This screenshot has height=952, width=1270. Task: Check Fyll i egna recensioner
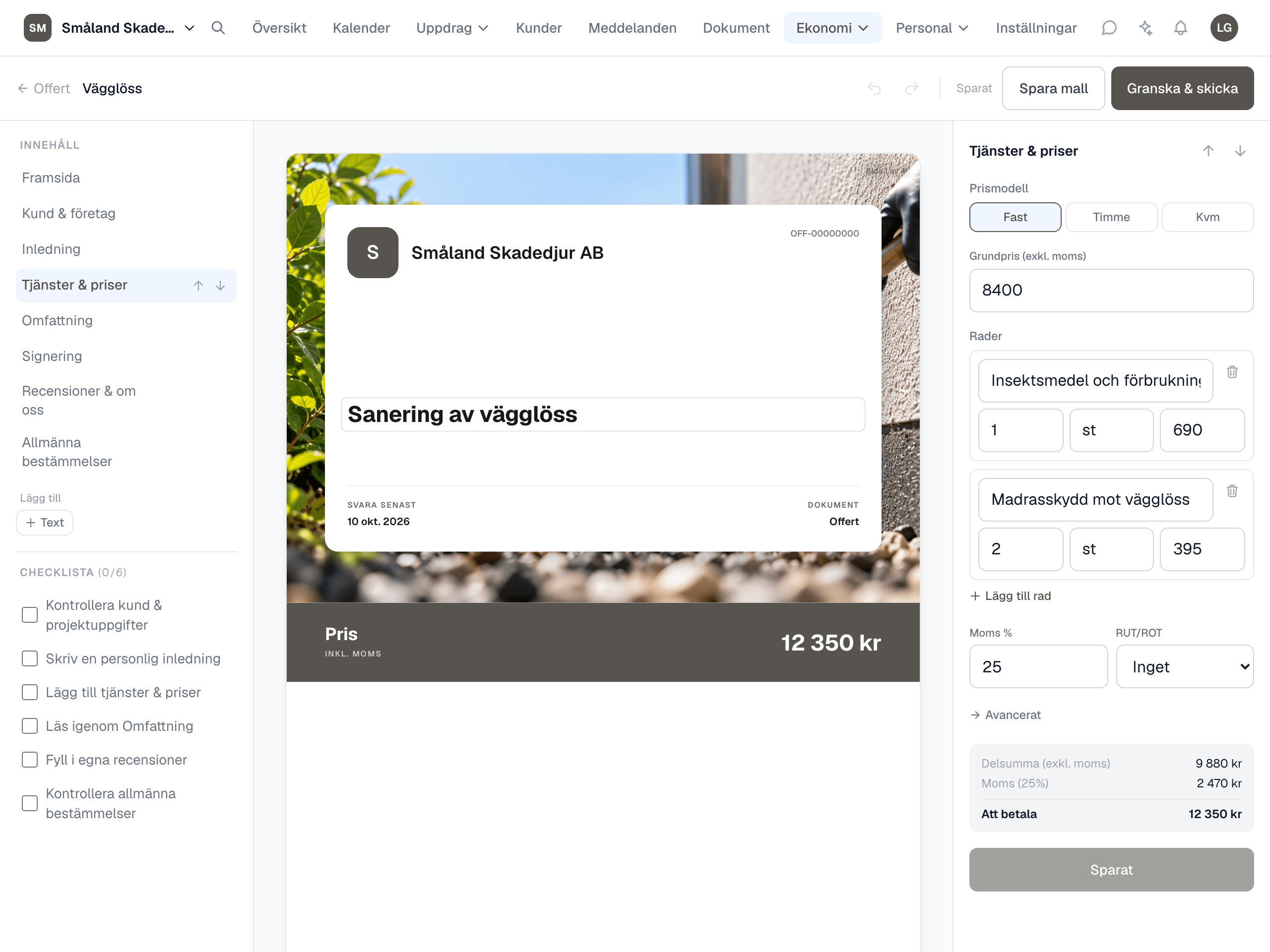tap(30, 760)
